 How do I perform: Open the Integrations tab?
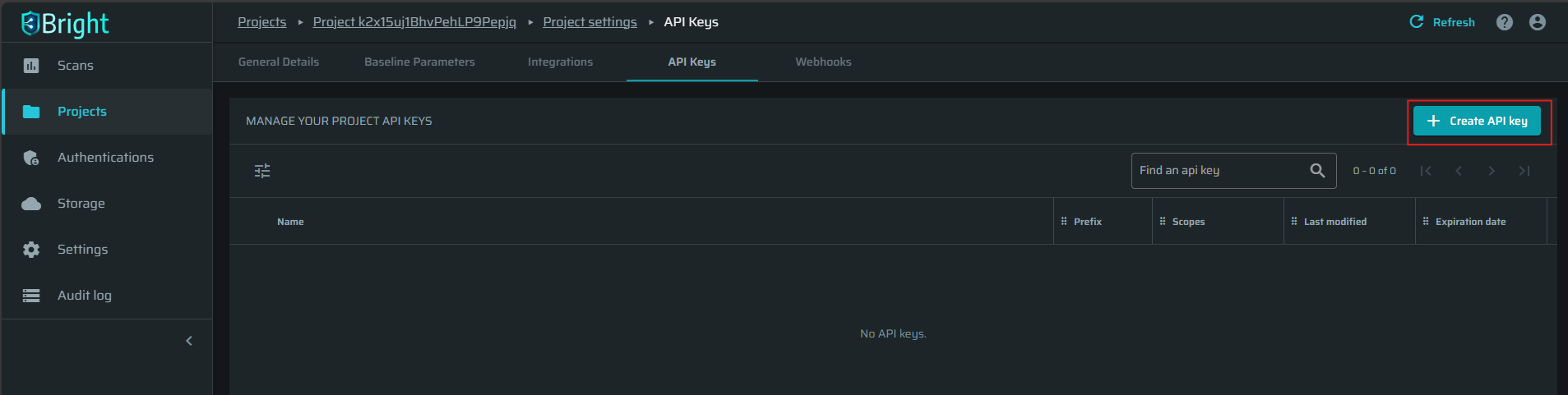pyautogui.click(x=560, y=62)
